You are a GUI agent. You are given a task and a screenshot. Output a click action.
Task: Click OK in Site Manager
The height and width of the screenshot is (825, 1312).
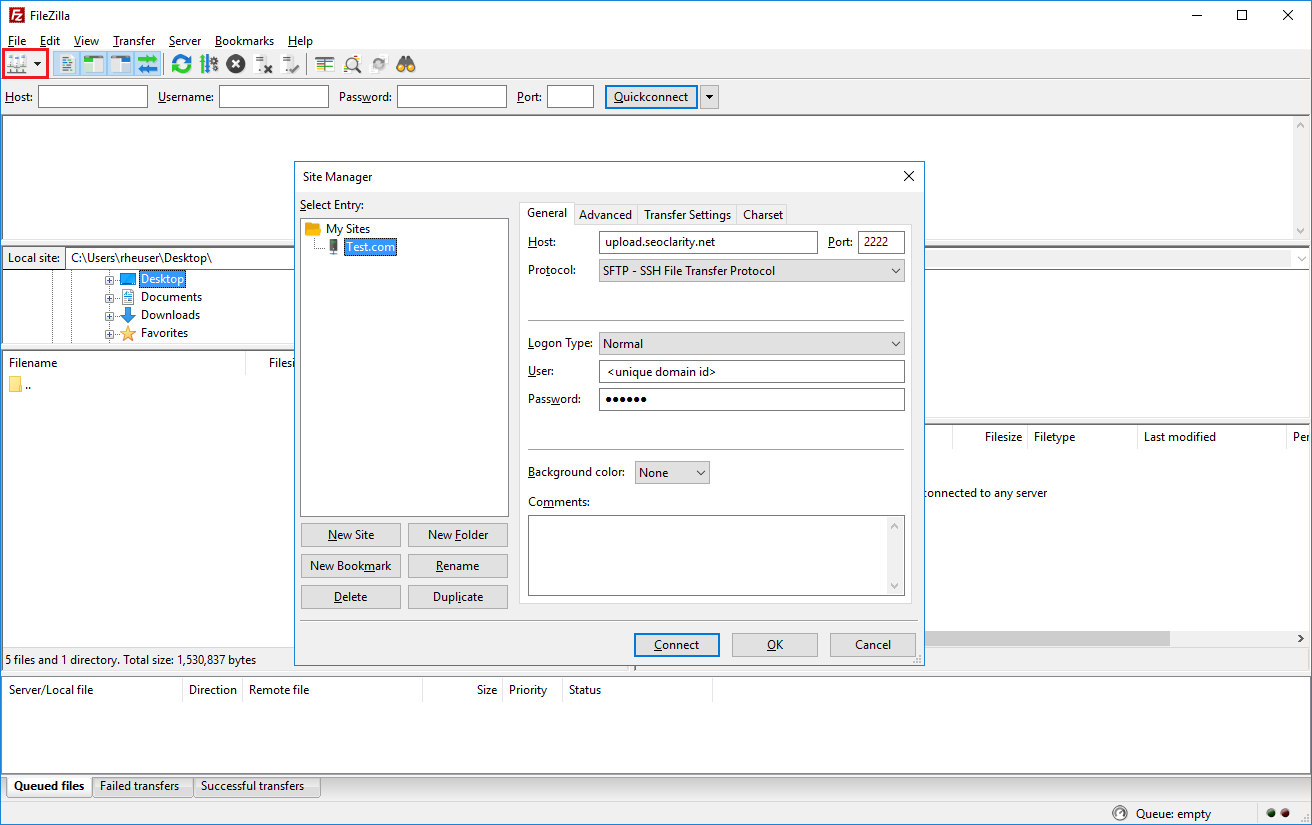point(775,645)
